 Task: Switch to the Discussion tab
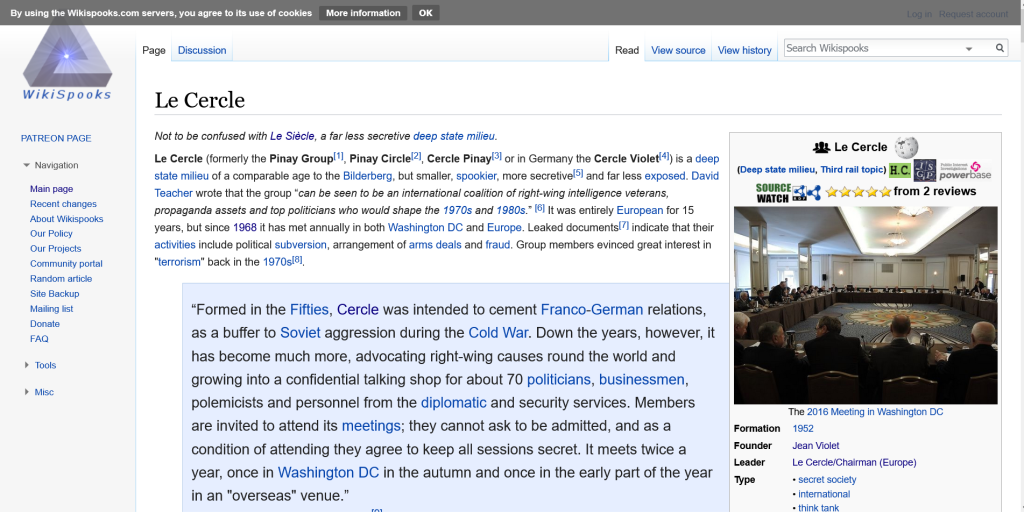[202, 50]
